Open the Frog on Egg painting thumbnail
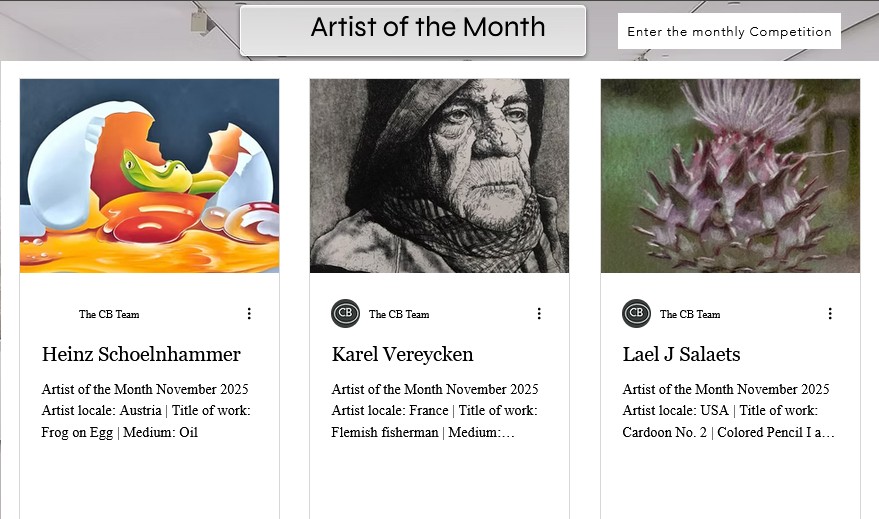Viewport: 879px width, 519px height. point(149,176)
